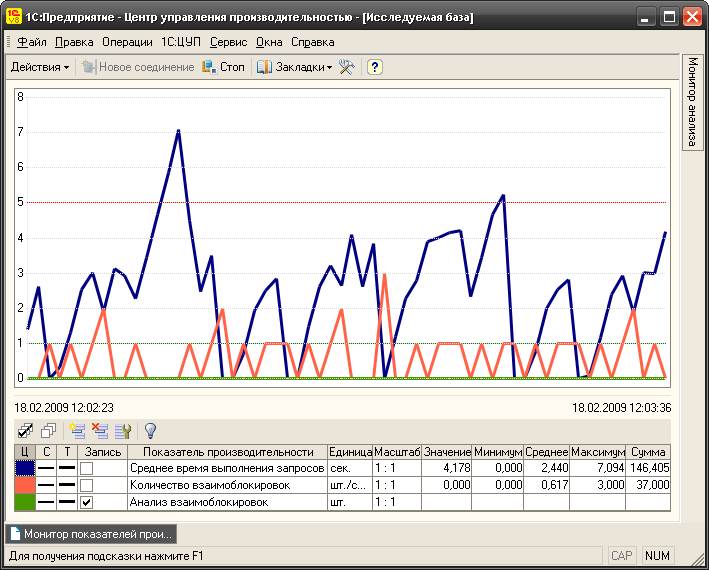709x570 pixels.
Task: Click the Максимум column header
Action: pos(598,452)
